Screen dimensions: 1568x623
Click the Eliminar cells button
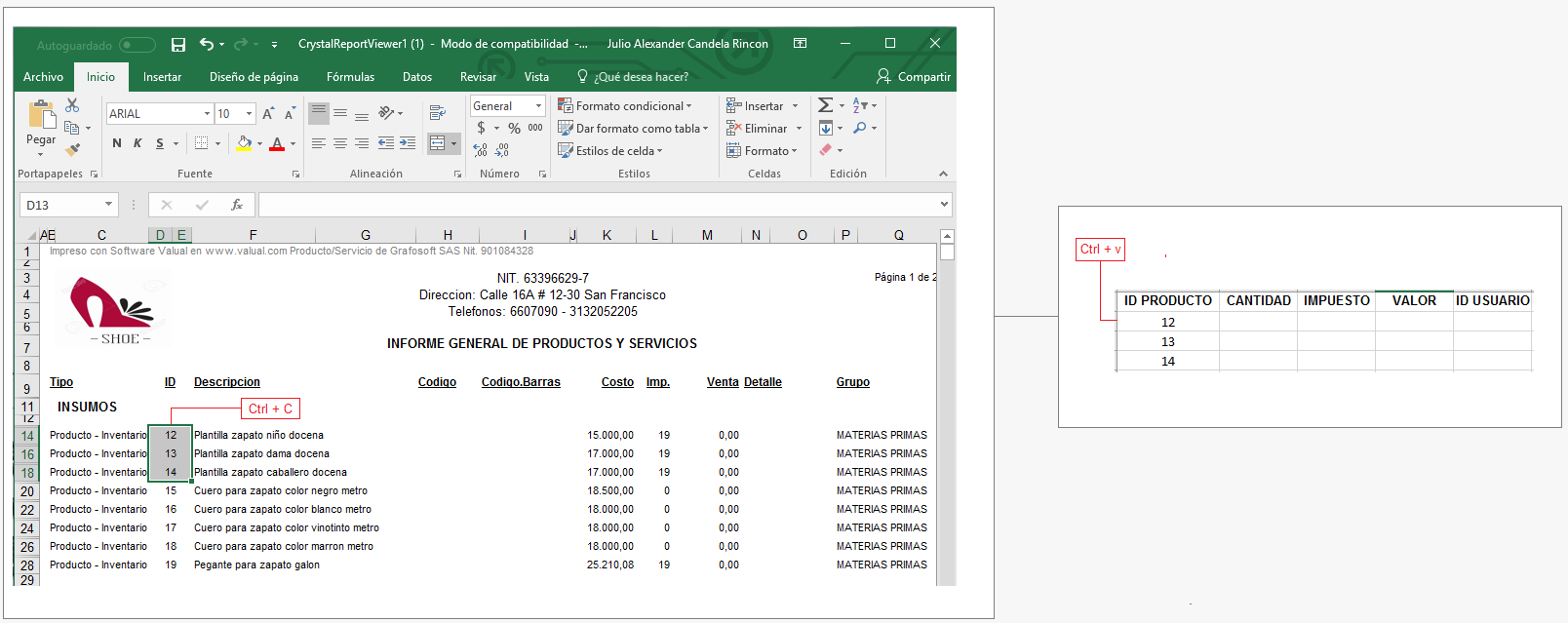coord(764,129)
